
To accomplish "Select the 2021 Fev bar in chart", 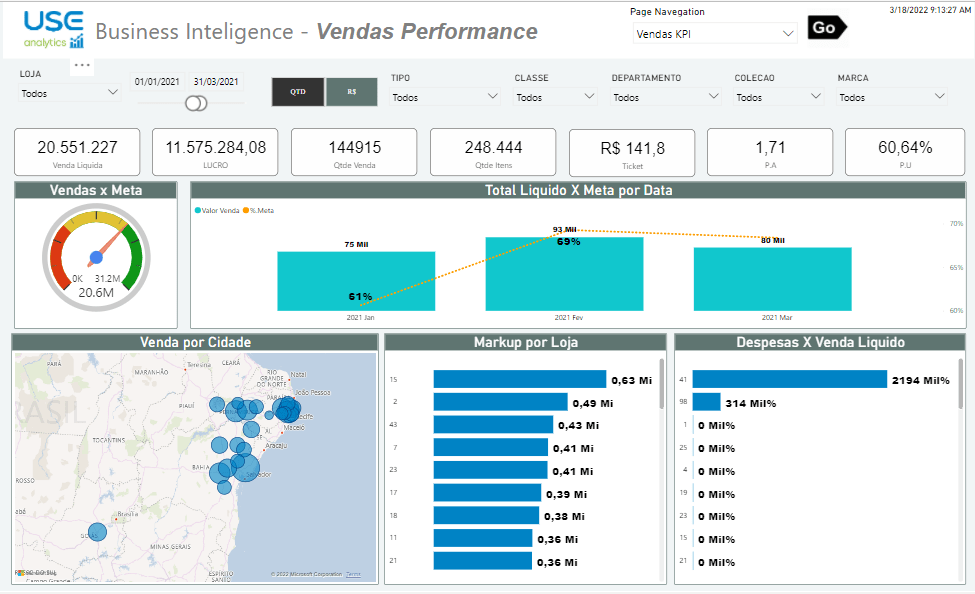I will 564,273.
